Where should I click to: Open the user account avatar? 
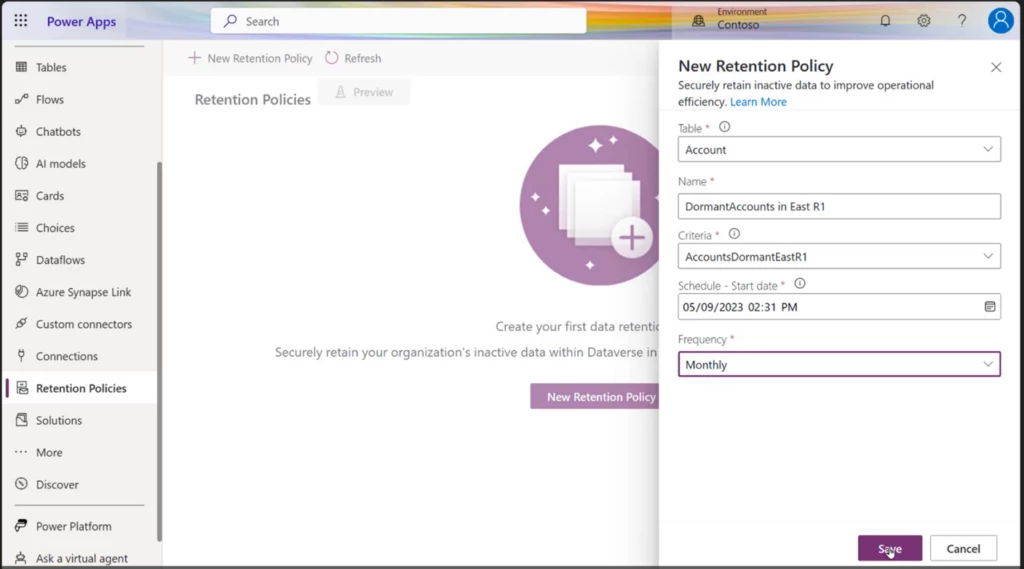click(x=1000, y=21)
